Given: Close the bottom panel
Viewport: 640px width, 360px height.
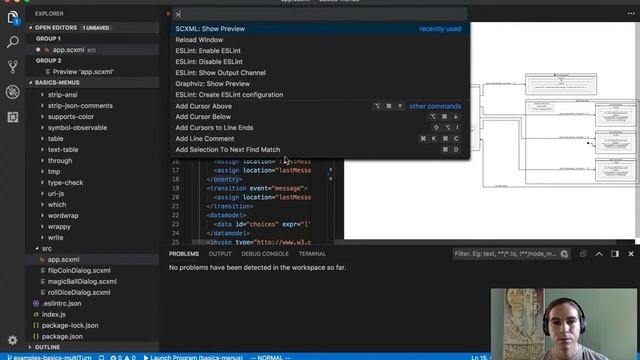Looking at the screenshot, I should click(x=631, y=254).
